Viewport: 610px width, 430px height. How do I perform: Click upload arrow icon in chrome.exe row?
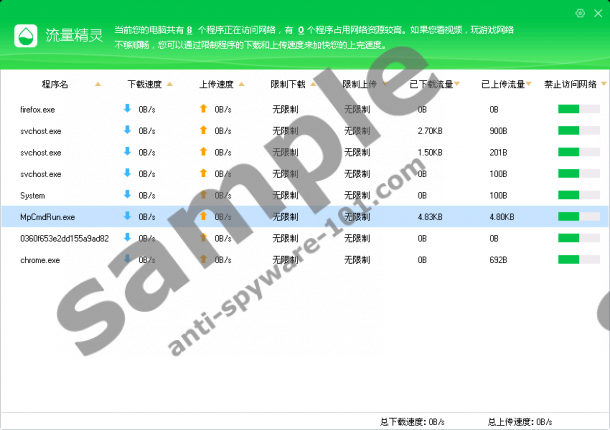tap(203, 260)
